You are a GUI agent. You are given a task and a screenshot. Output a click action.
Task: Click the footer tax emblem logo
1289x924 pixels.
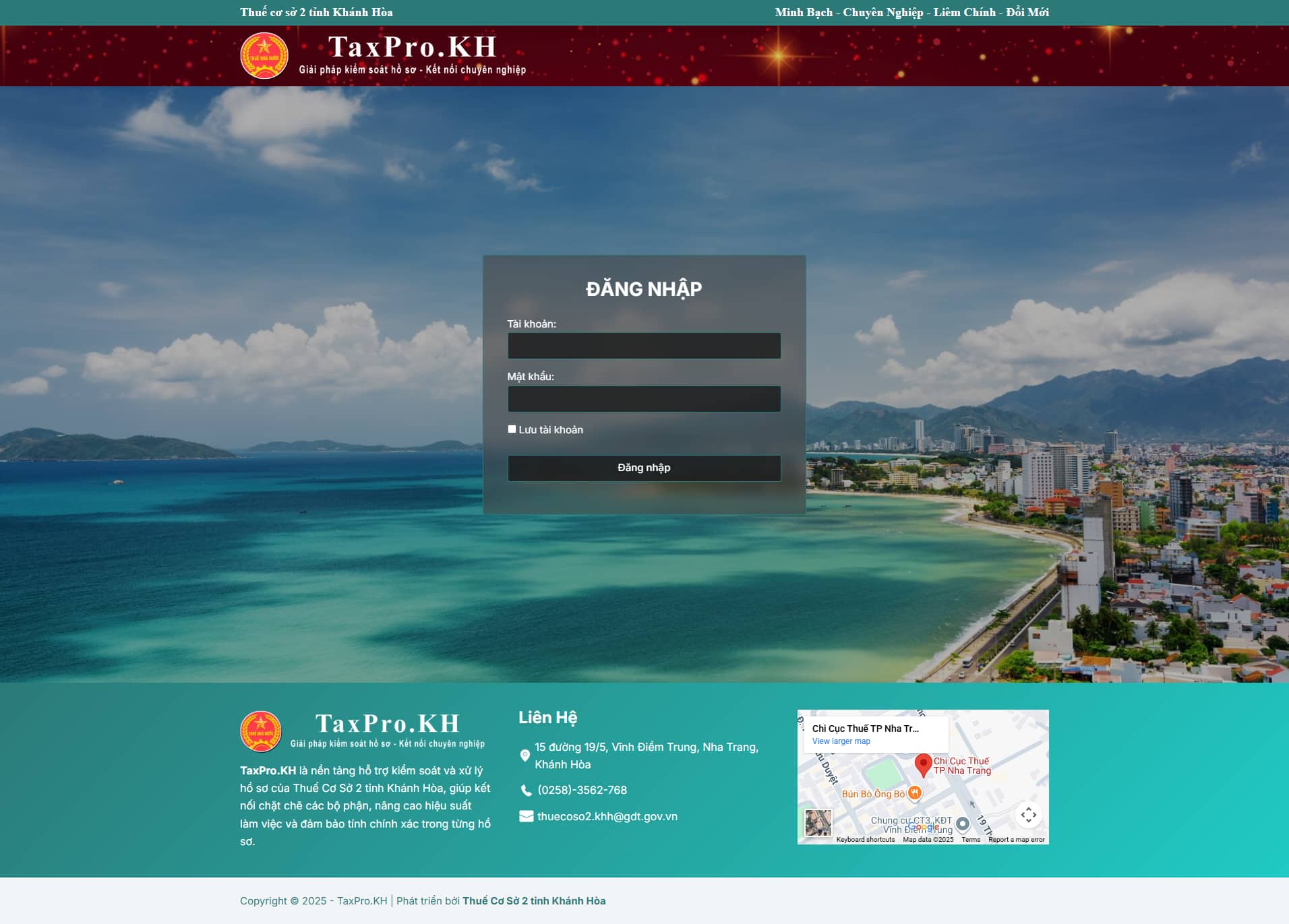tap(261, 731)
